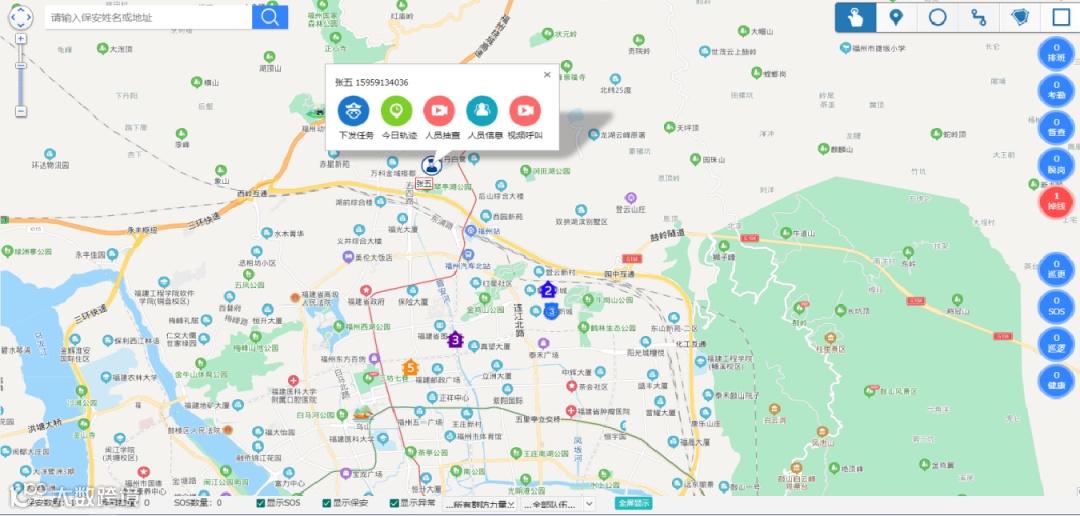Open the 巡逻 patrol bubble
This screenshot has width=1080, height=516.
[x=1056, y=344]
